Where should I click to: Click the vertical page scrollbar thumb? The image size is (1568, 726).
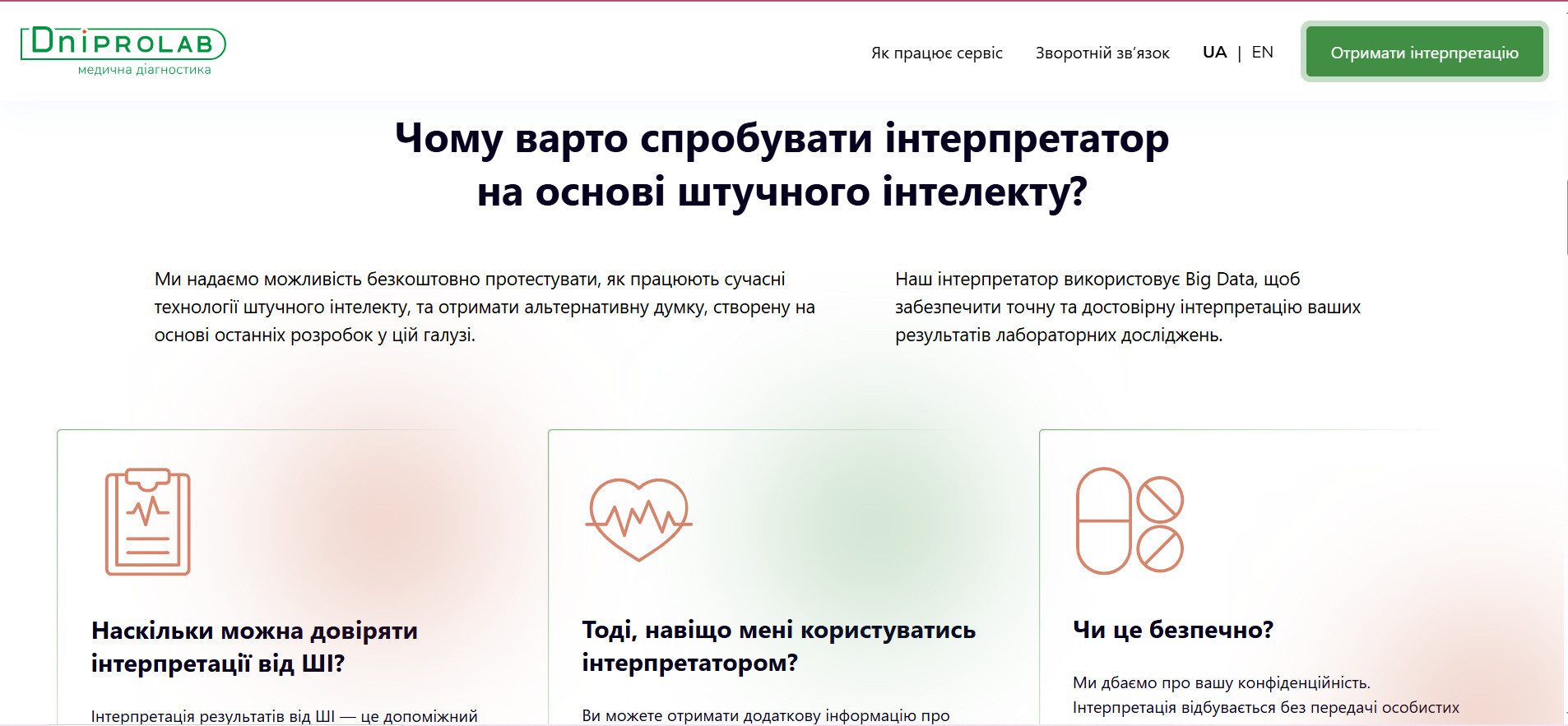tap(1565, 218)
